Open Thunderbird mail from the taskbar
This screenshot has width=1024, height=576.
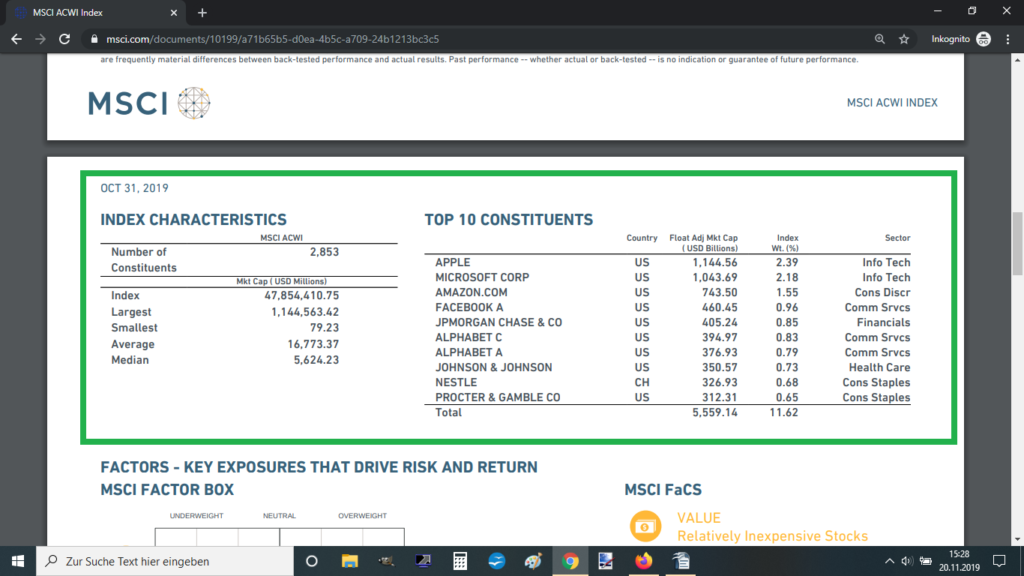click(x=496, y=561)
